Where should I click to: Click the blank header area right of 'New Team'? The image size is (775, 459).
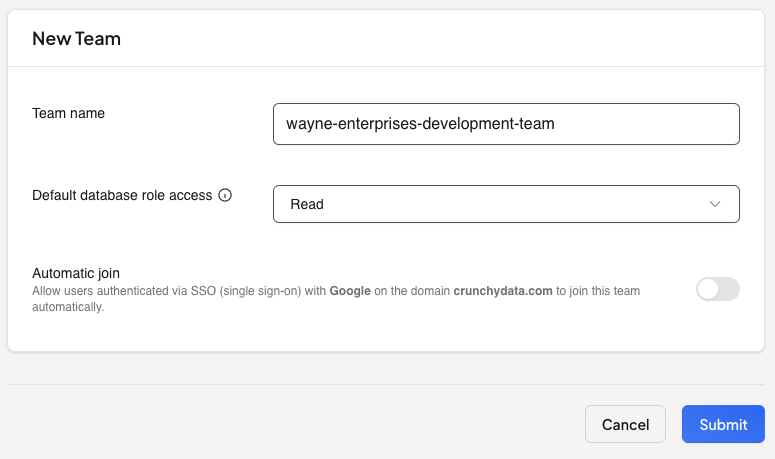(450, 39)
